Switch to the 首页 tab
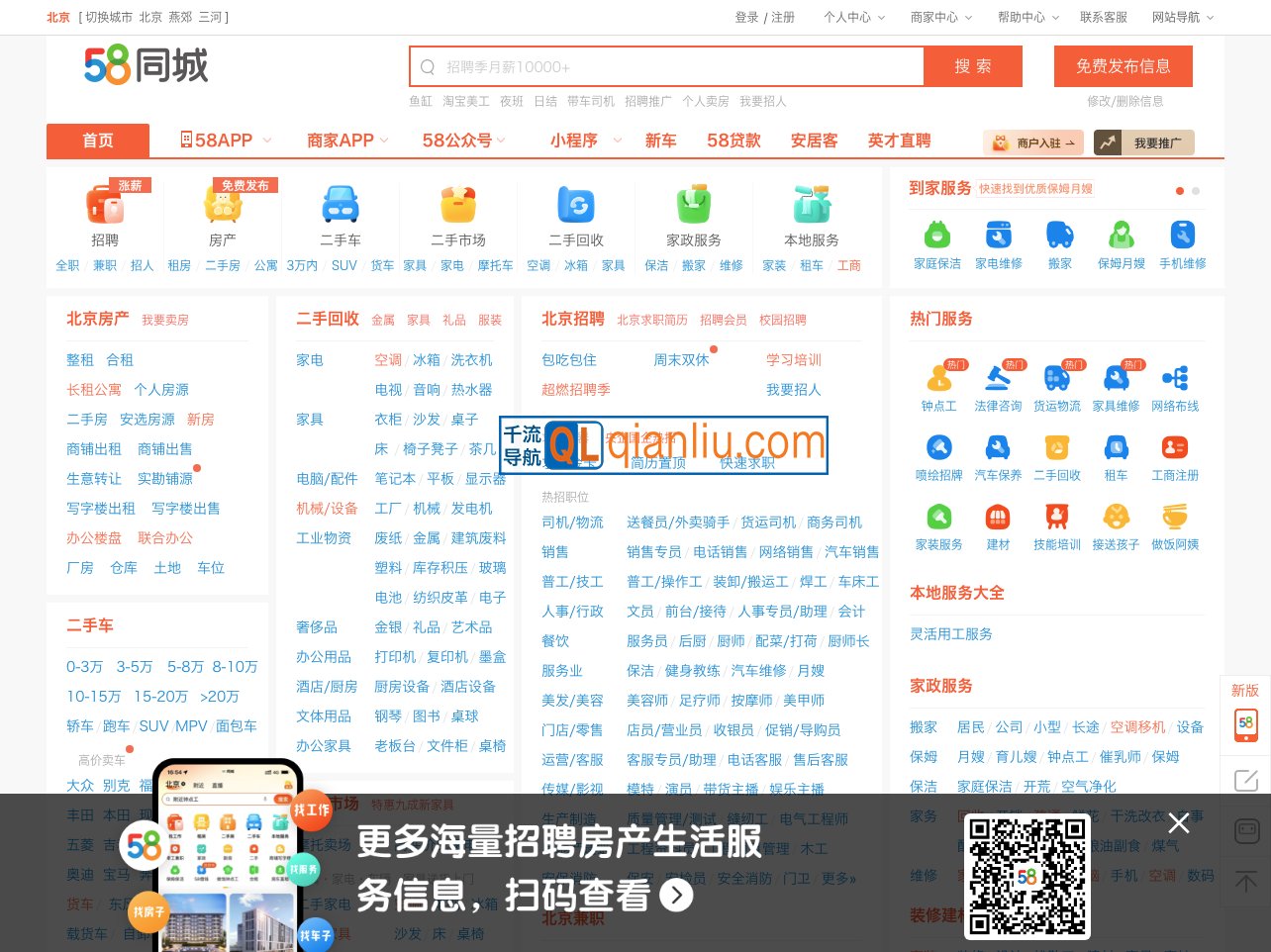This screenshot has width=1271, height=952. 98,141
